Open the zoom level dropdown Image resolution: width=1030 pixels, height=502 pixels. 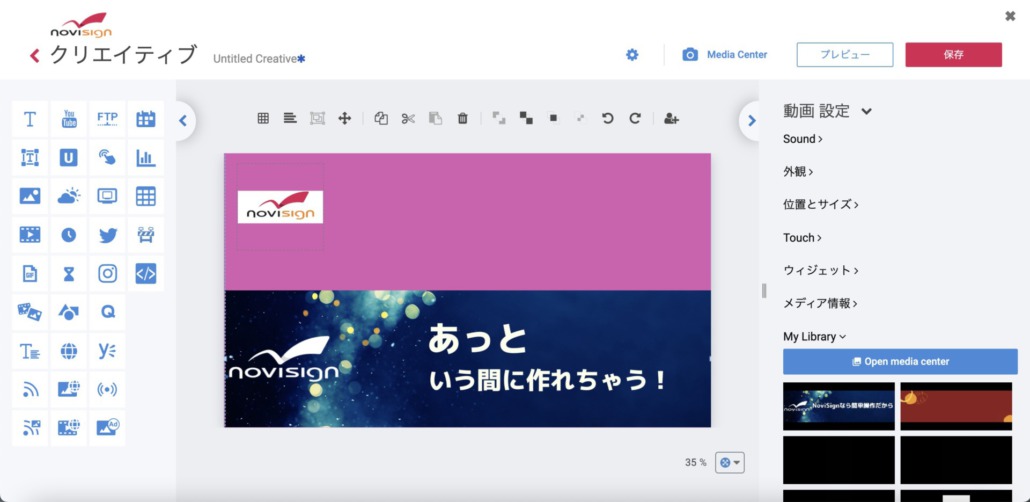click(x=730, y=463)
